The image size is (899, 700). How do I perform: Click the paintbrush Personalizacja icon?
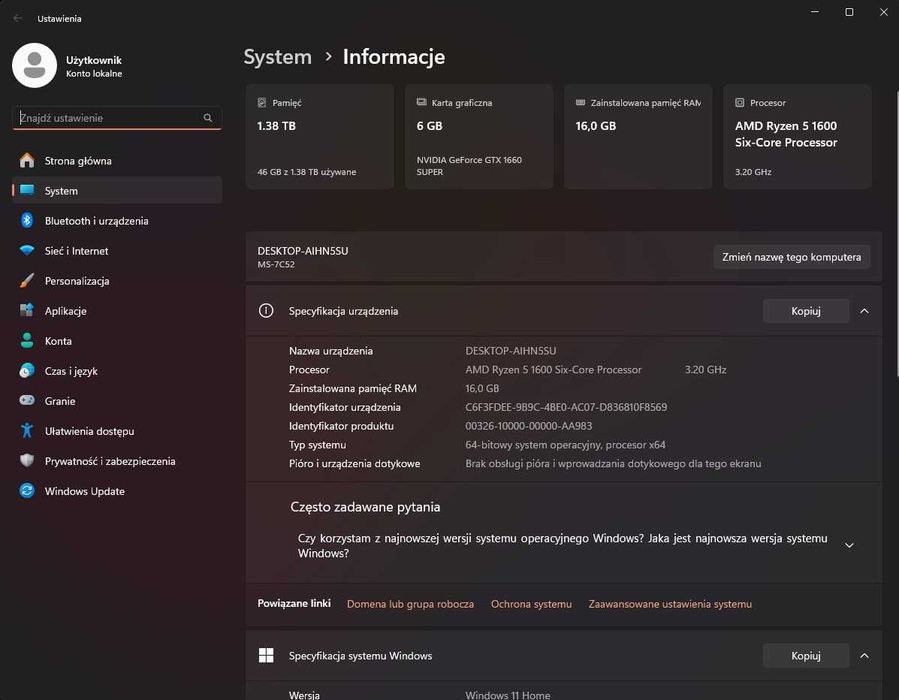(x=27, y=280)
